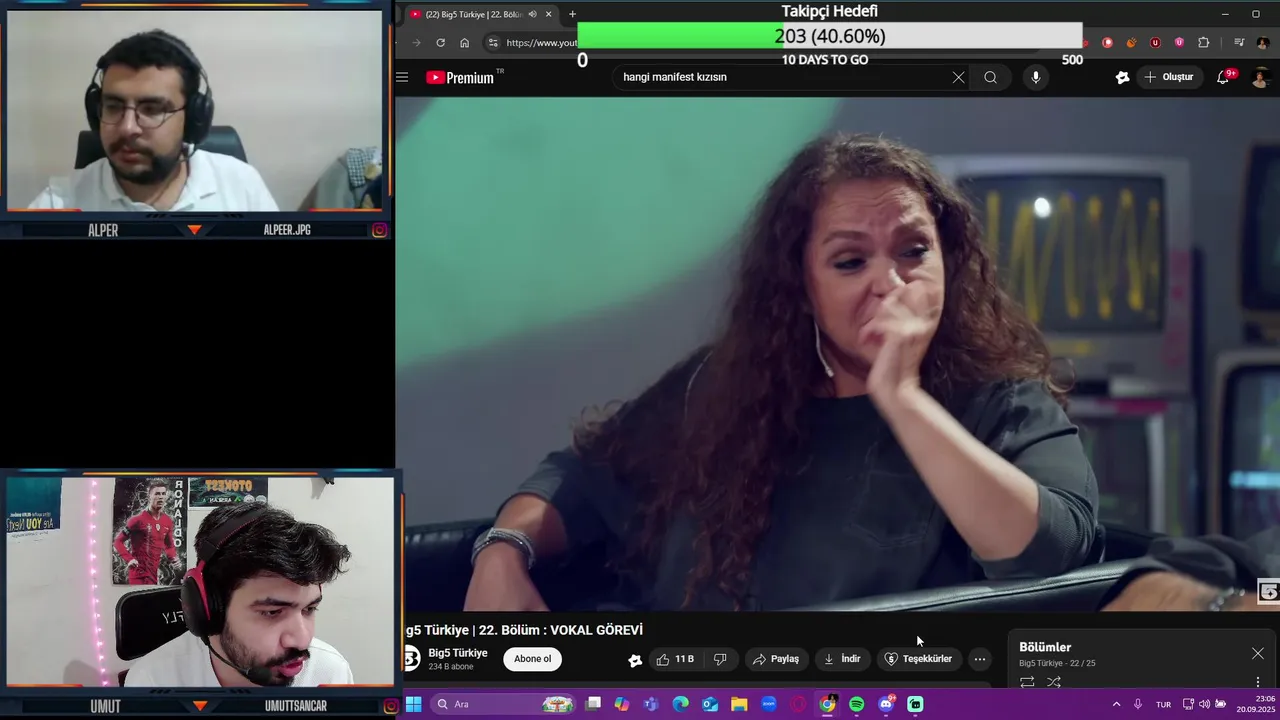Open Windows Start menu

click(x=413, y=704)
